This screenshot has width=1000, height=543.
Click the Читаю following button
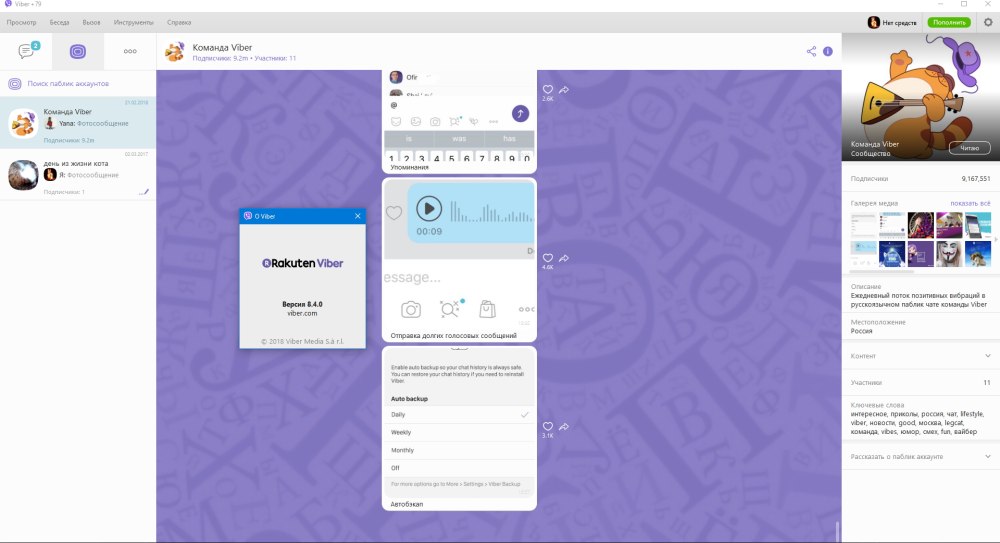point(969,148)
